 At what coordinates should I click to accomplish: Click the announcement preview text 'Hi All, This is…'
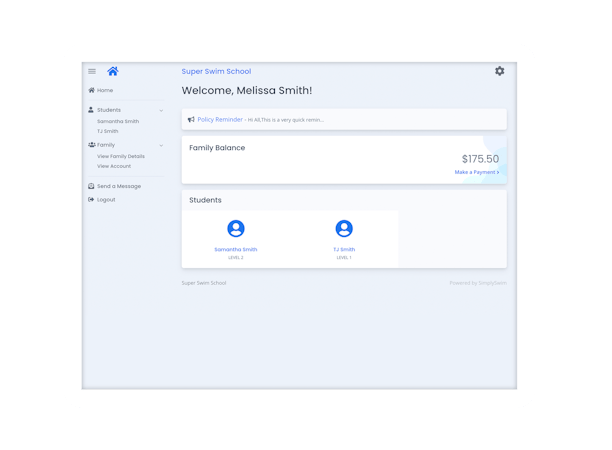(286, 120)
